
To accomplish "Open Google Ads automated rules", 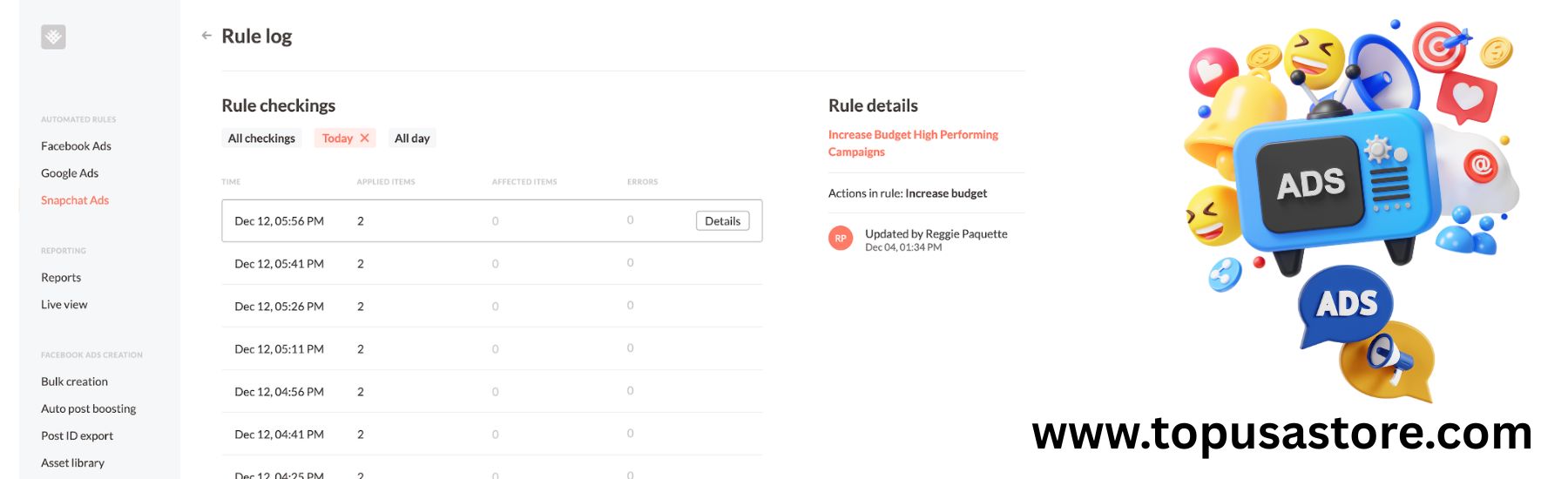I will (x=70, y=172).
